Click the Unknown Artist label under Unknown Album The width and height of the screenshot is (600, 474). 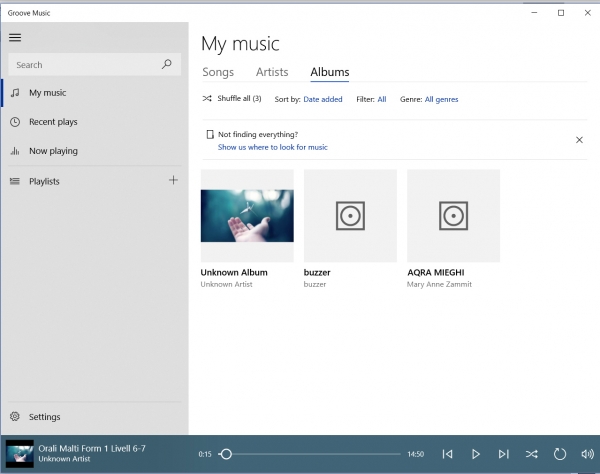click(226, 284)
